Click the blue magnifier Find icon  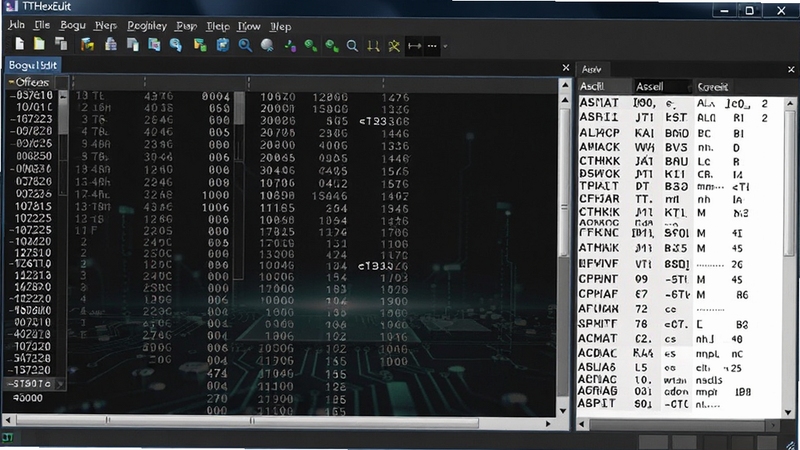pos(245,45)
